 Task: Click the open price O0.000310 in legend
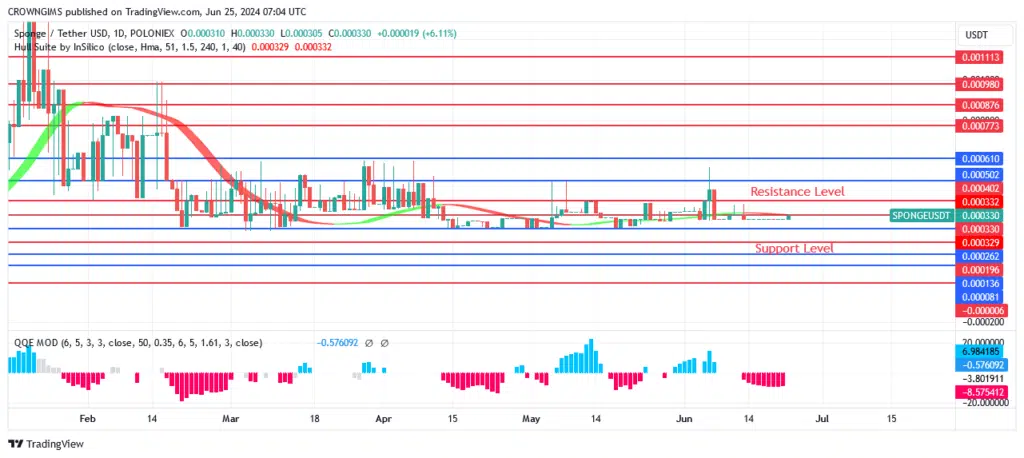click(204, 33)
